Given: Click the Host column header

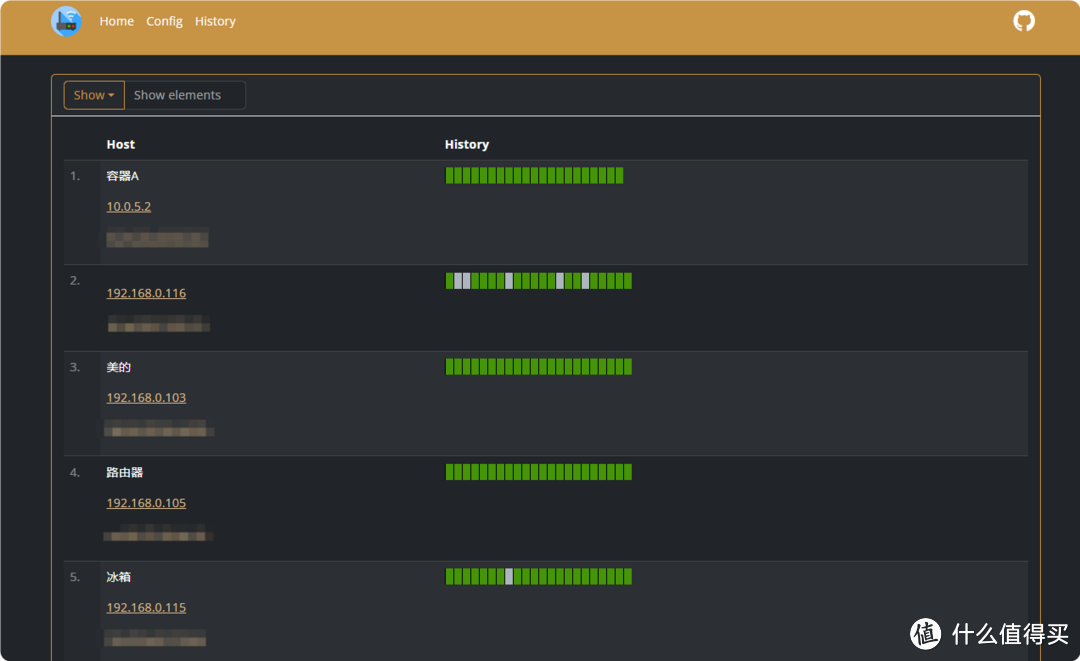Looking at the screenshot, I should click(x=121, y=145).
